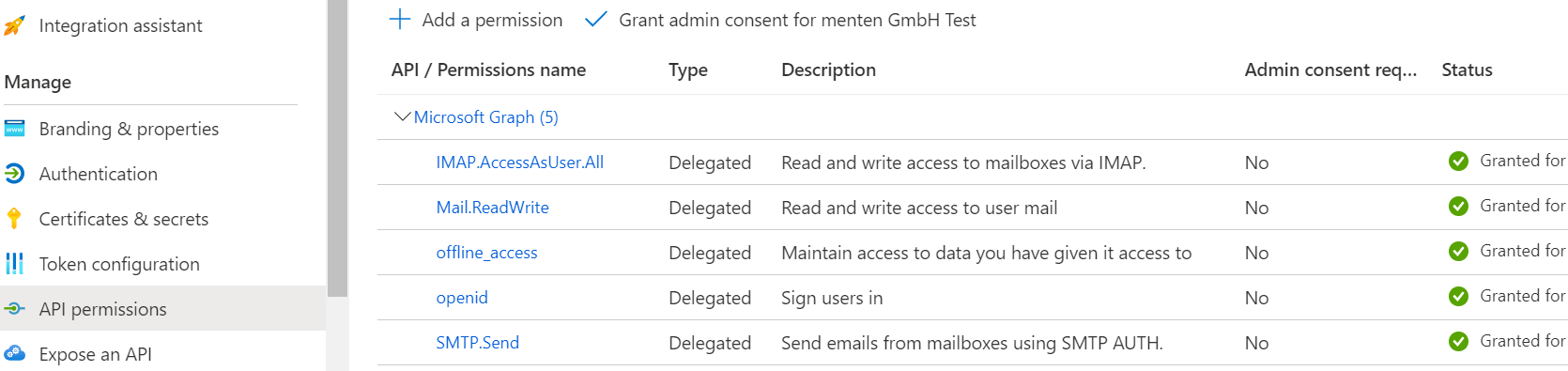Image resolution: width=1568 pixels, height=371 pixels.
Task: Click the Integration assistant rocket icon
Action: (x=14, y=25)
